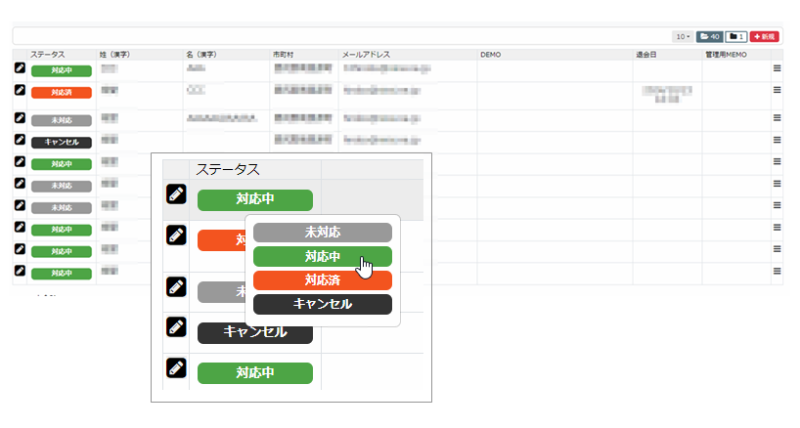This screenshot has width=800, height=428.
Task: Open the hamburger menu icon at the end of the last row
Action: click(776, 271)
